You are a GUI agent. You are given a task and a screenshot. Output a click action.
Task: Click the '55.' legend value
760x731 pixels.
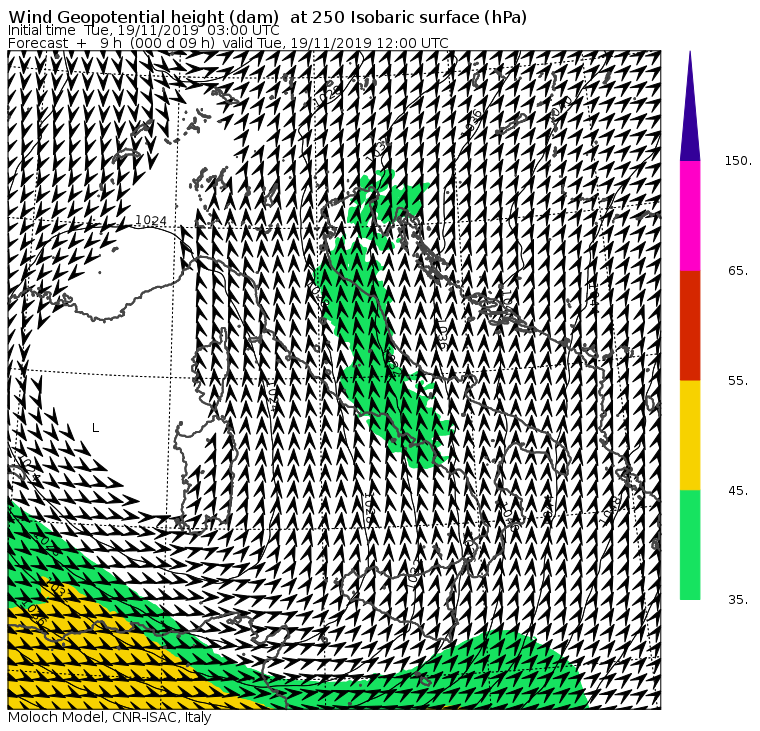point(739,381)
